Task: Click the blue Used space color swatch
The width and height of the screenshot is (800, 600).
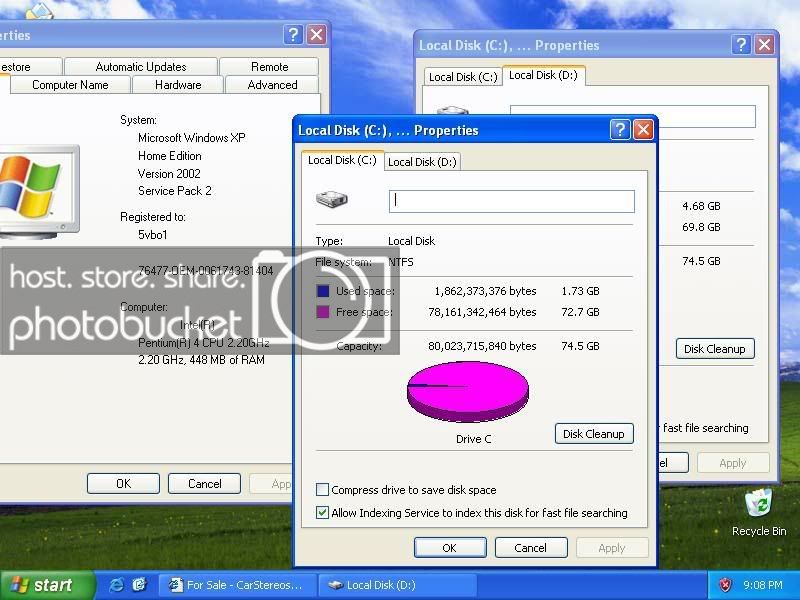Action: (x=322, y=291)
